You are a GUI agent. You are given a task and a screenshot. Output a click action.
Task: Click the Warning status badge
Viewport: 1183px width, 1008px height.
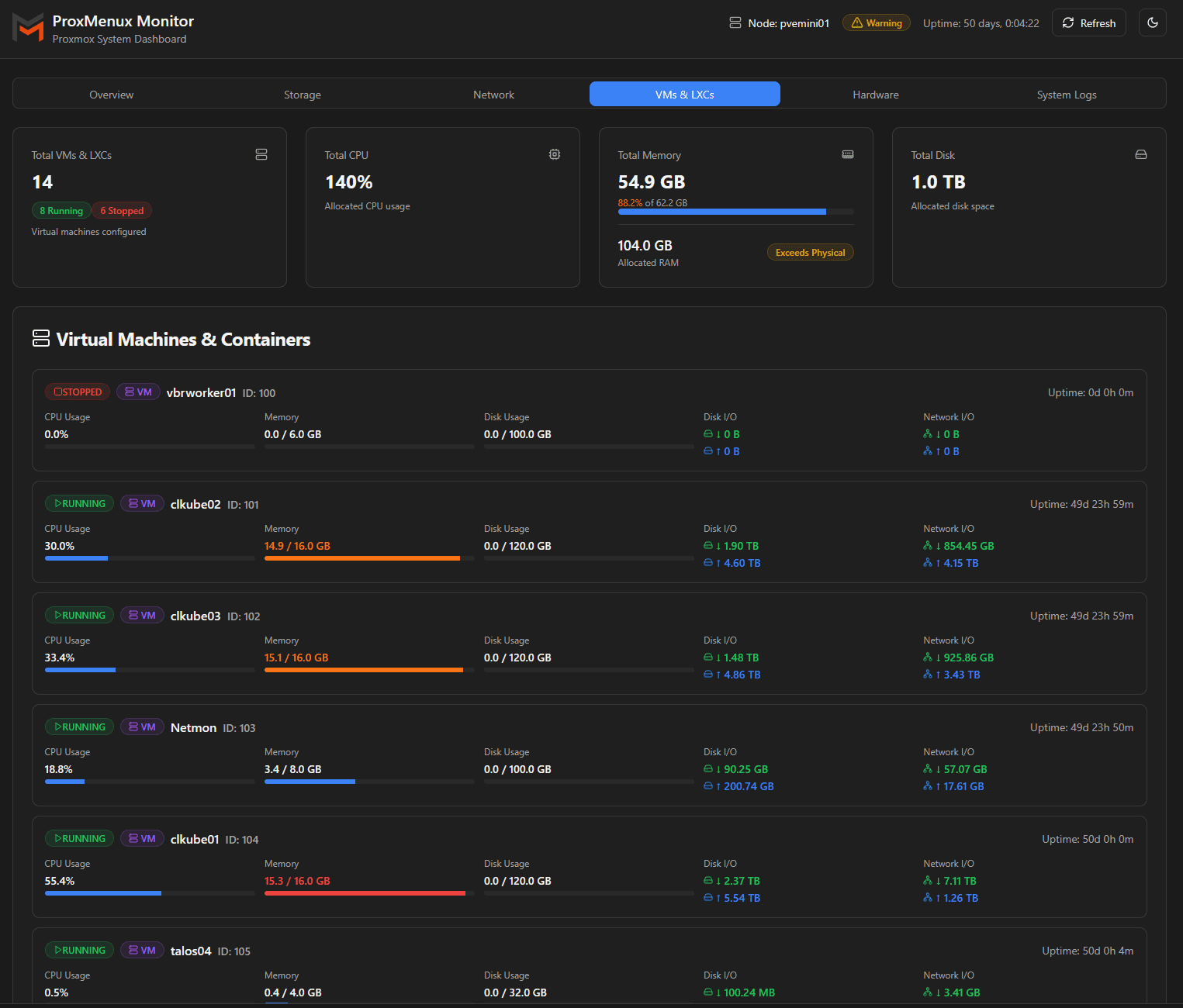tap(876, 22)
